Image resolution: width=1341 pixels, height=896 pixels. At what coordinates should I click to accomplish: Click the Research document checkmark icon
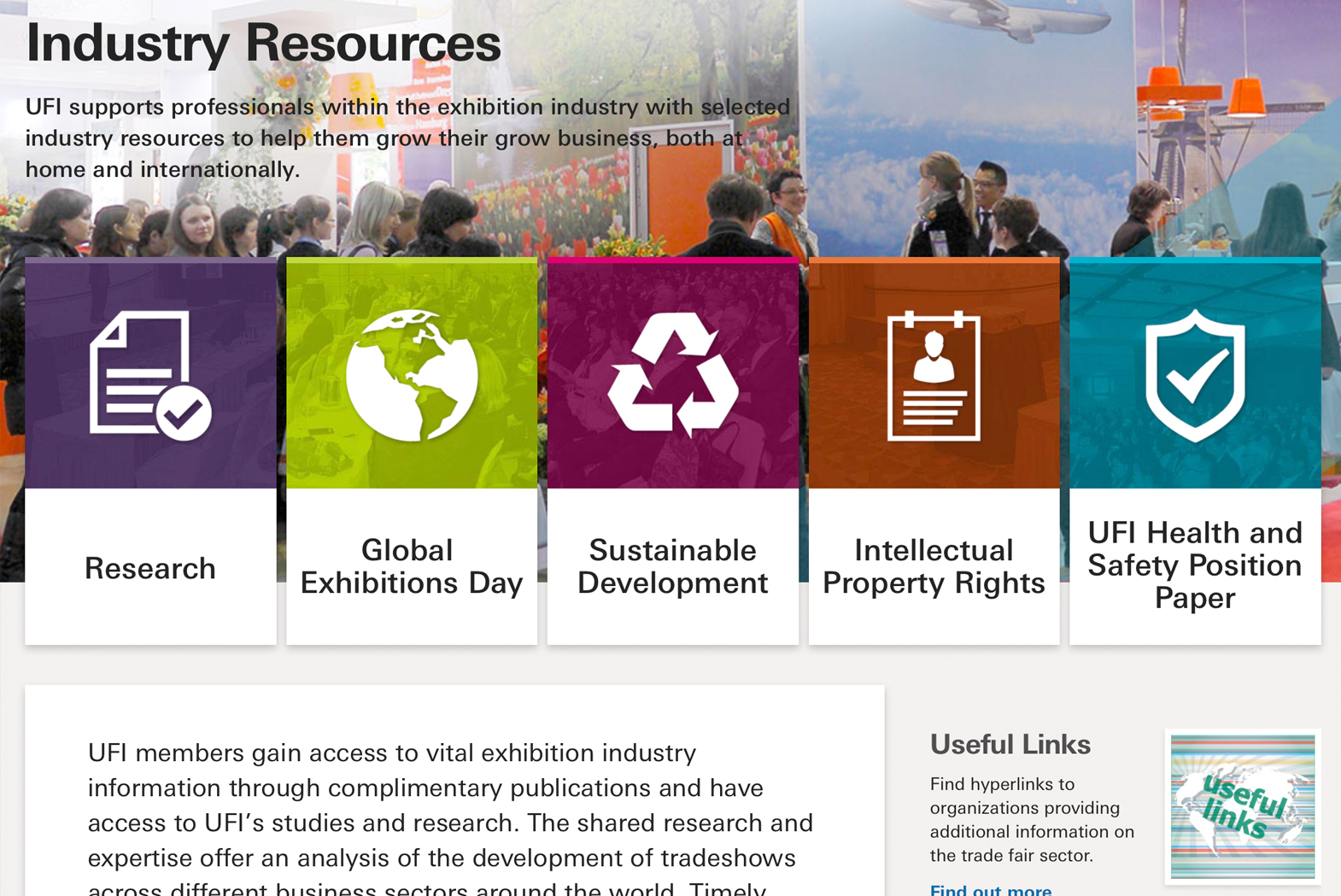coord(150,376)
